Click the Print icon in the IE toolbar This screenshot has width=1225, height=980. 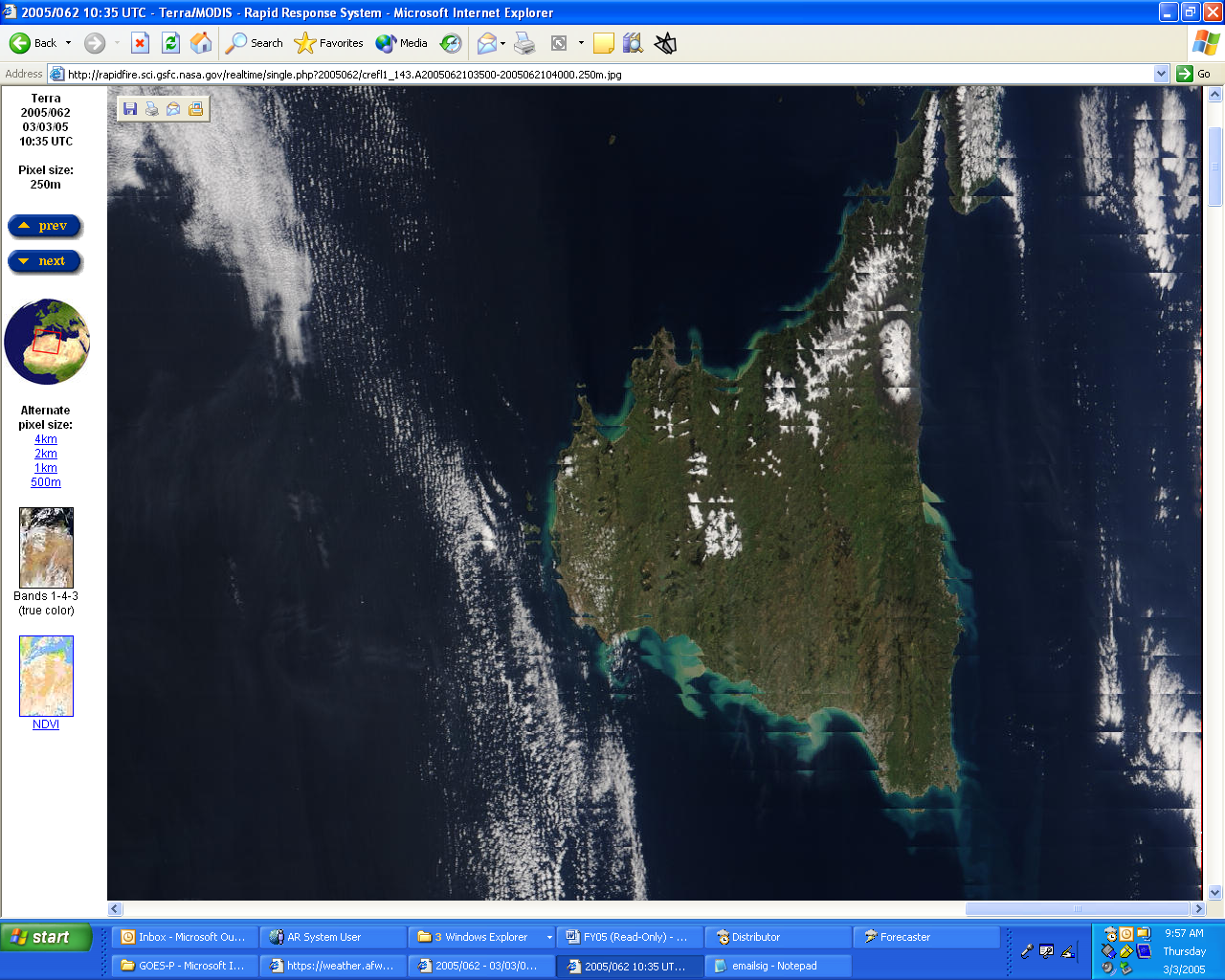pos(524,43)
